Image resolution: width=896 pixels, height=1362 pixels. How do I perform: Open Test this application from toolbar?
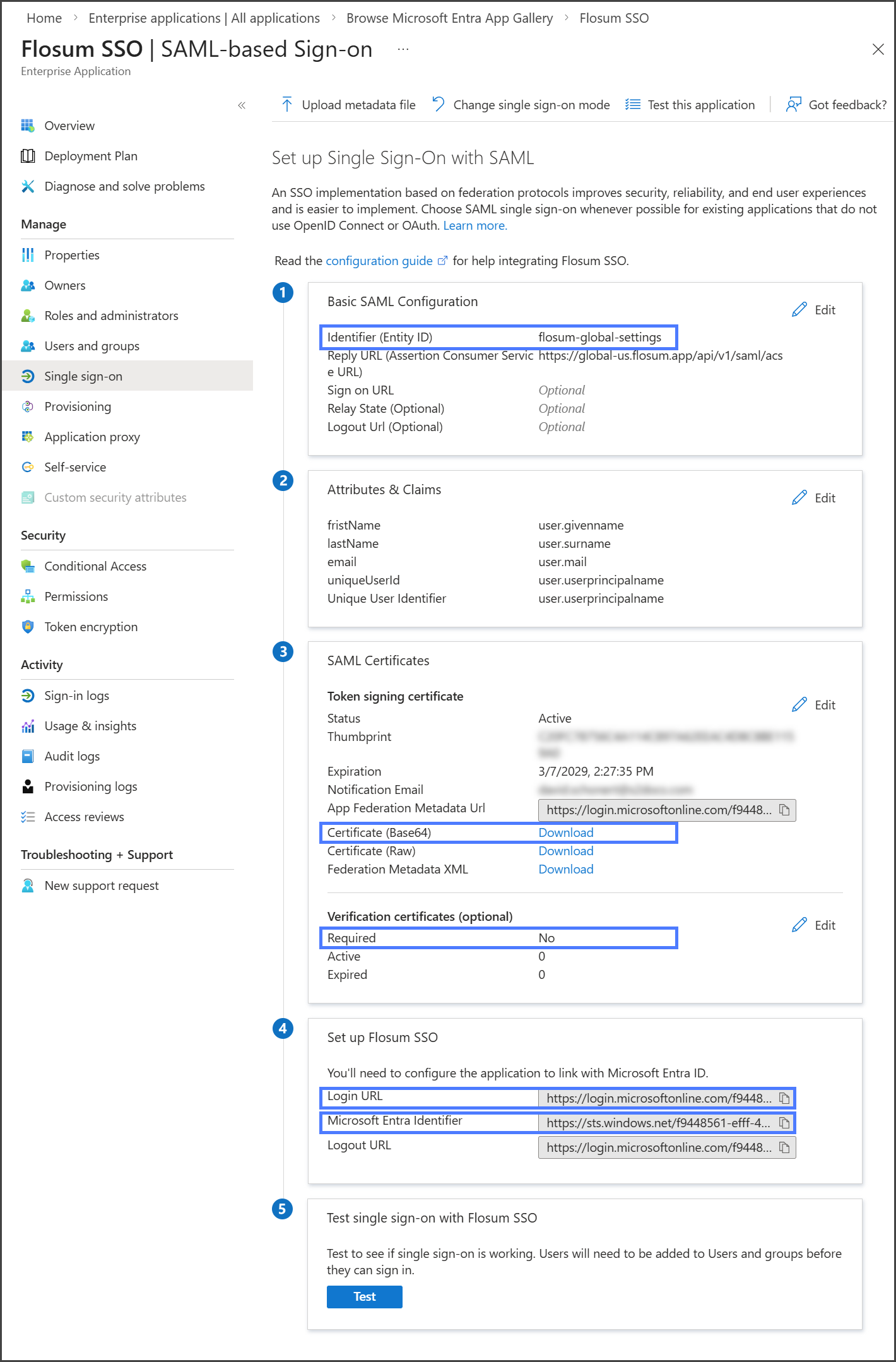(x=690, y=105)
